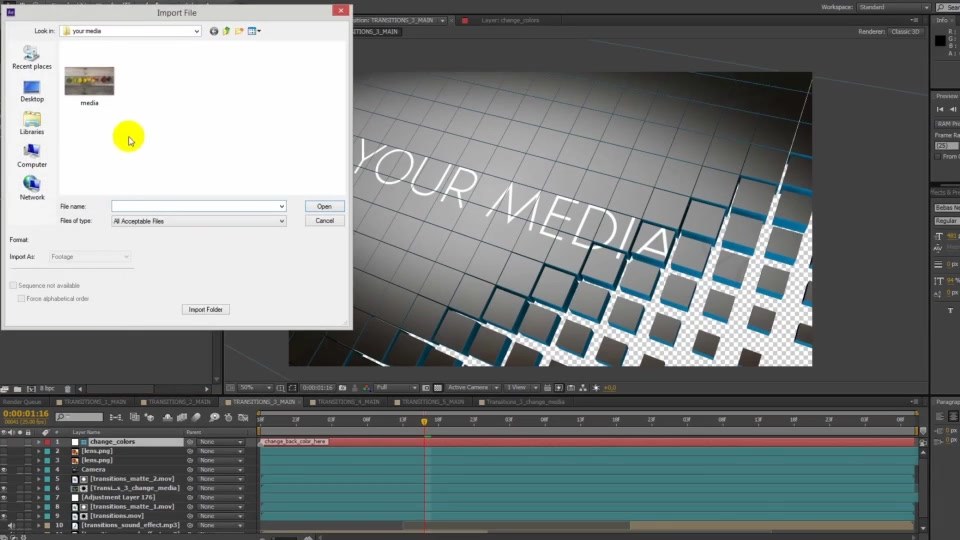
Task: Go up one level using folder-up icon
Action: (226, 31)
